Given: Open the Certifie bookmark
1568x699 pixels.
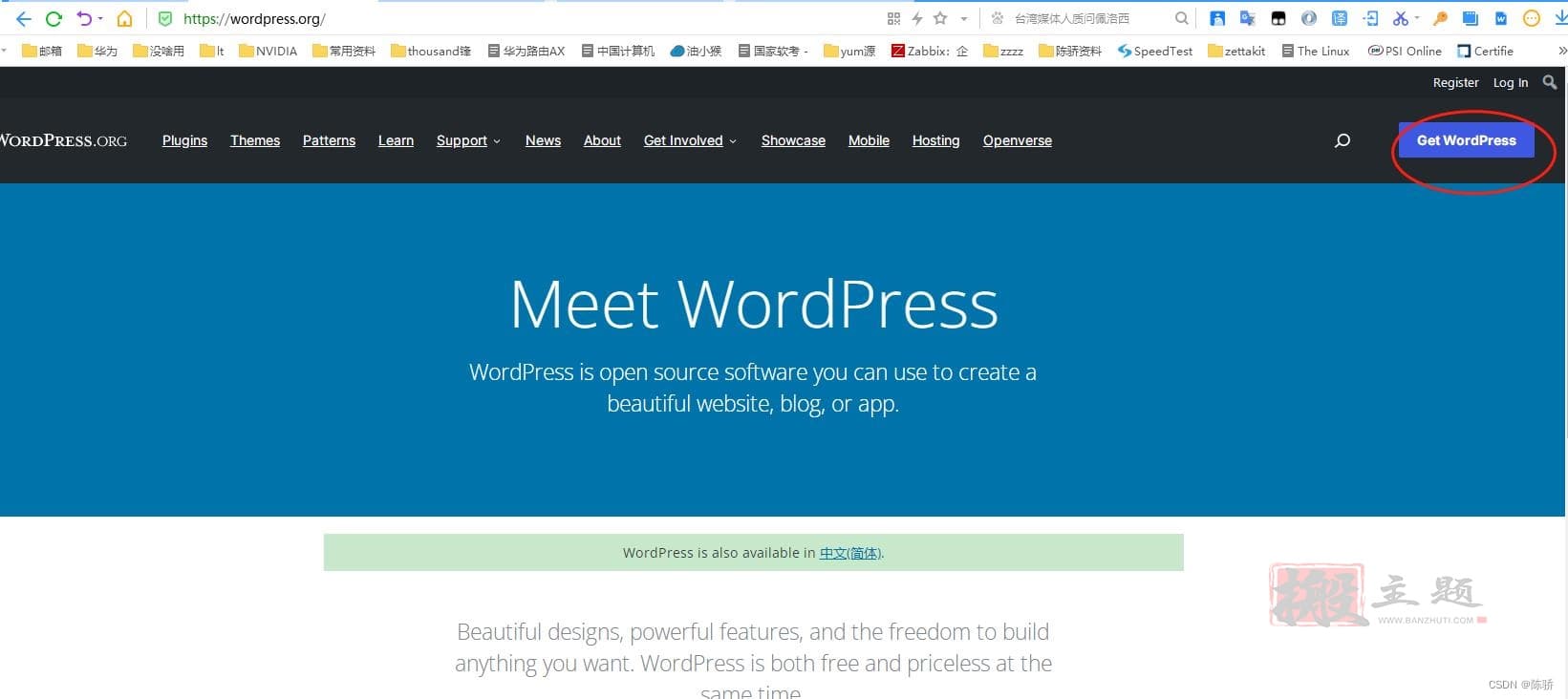Looking at the screenshot, I should tap(1485, 51).
